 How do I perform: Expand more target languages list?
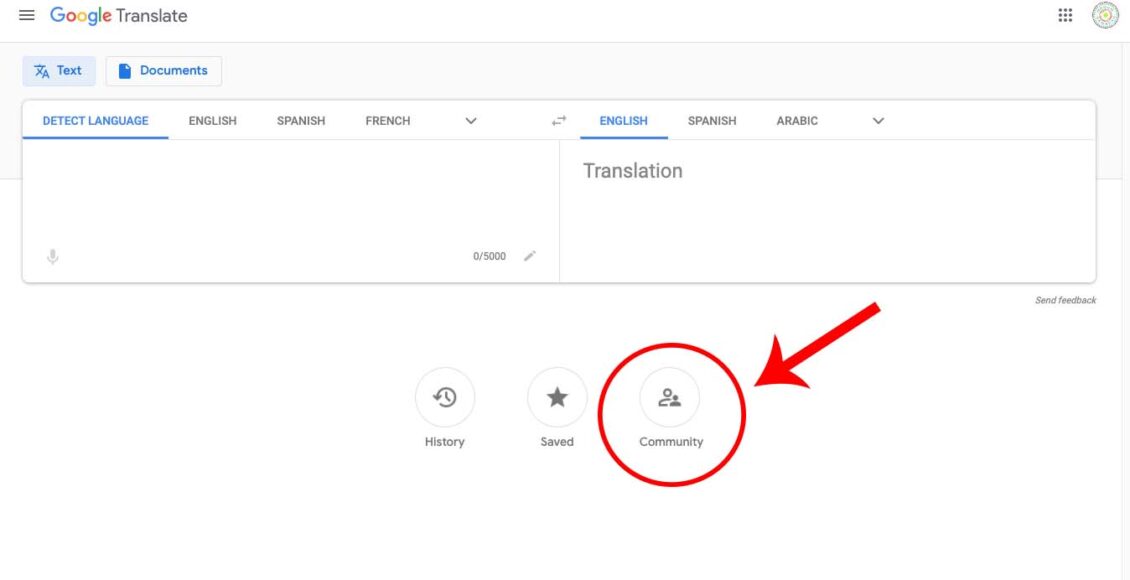tap(878, 121)
